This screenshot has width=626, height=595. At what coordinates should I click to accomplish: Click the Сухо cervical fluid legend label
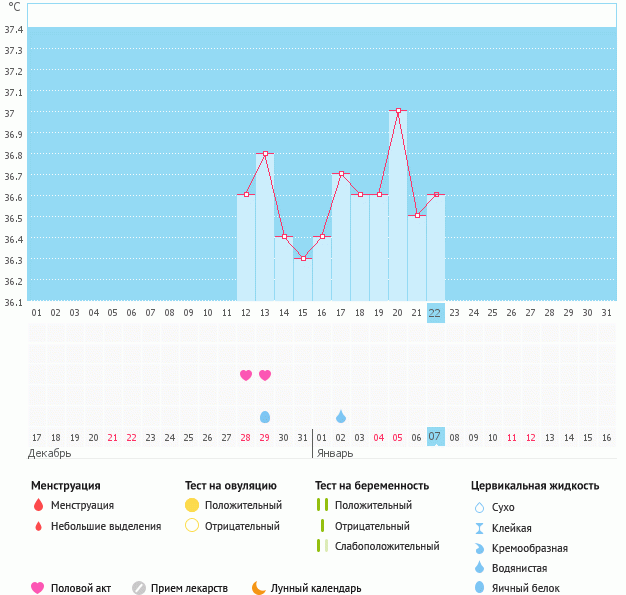(504, 507)
